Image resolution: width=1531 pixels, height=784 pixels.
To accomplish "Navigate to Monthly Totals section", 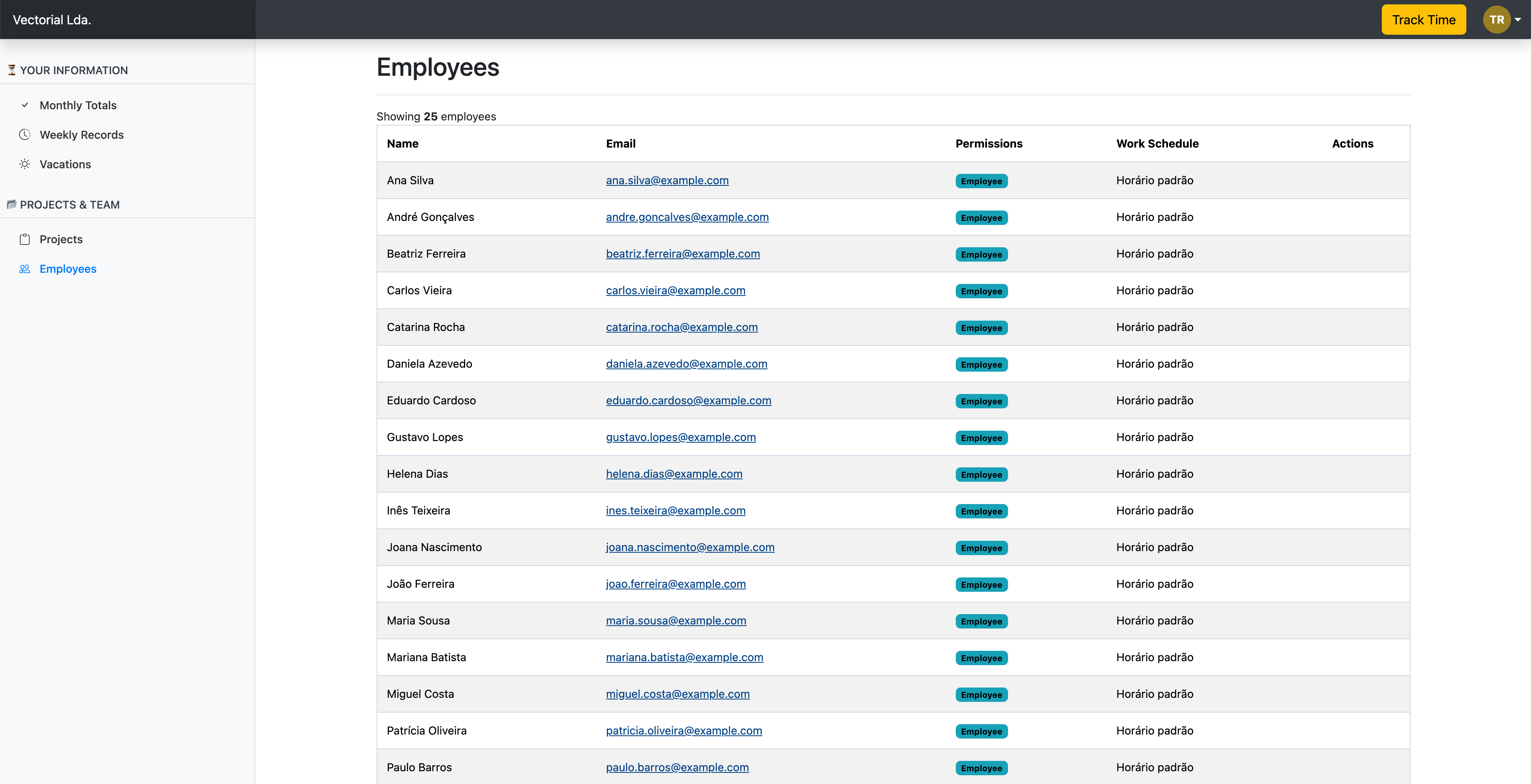I will pos(78,105).
